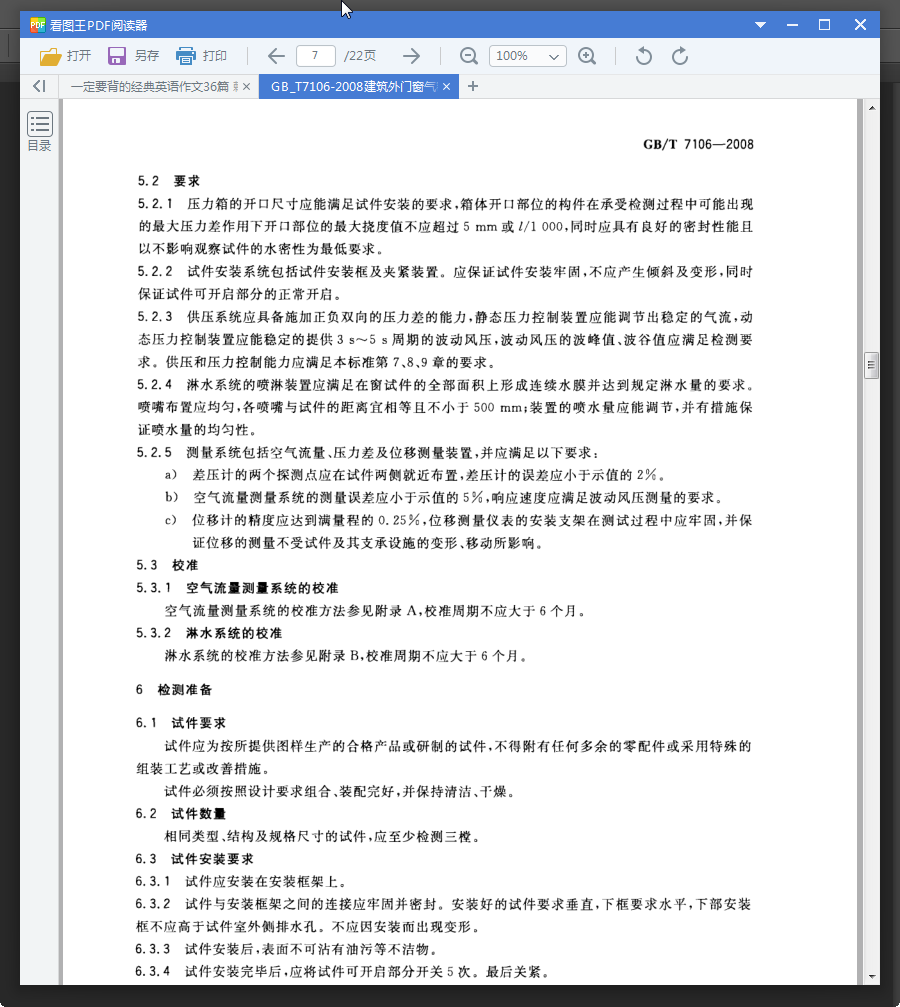Click the heading 5.3 校准
This screenshot has height=1007, width=900.
click(167, 565)
